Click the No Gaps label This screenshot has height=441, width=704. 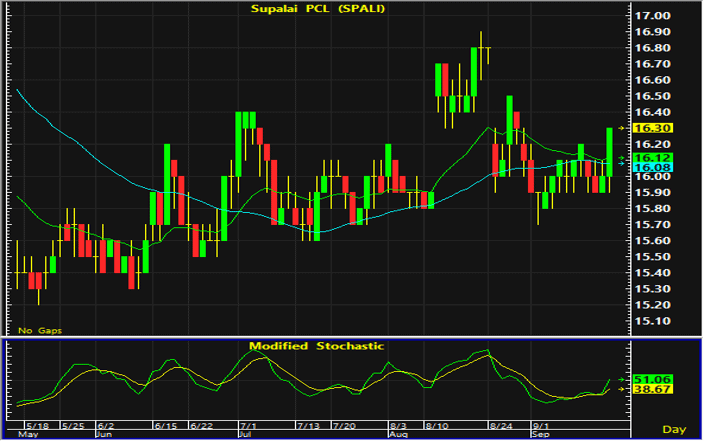pos(40,331)
